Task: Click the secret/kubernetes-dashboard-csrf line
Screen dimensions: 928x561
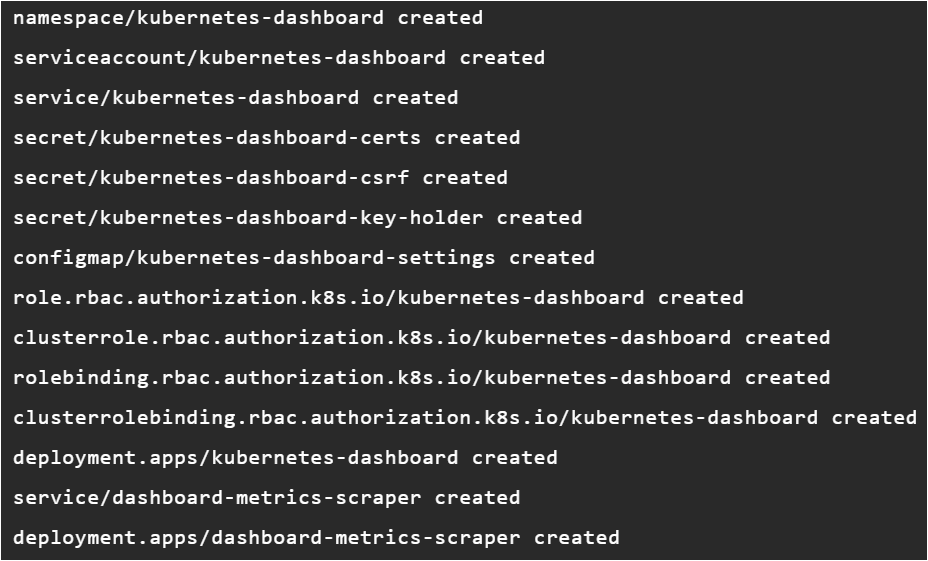Action: (x=260, y=178)
